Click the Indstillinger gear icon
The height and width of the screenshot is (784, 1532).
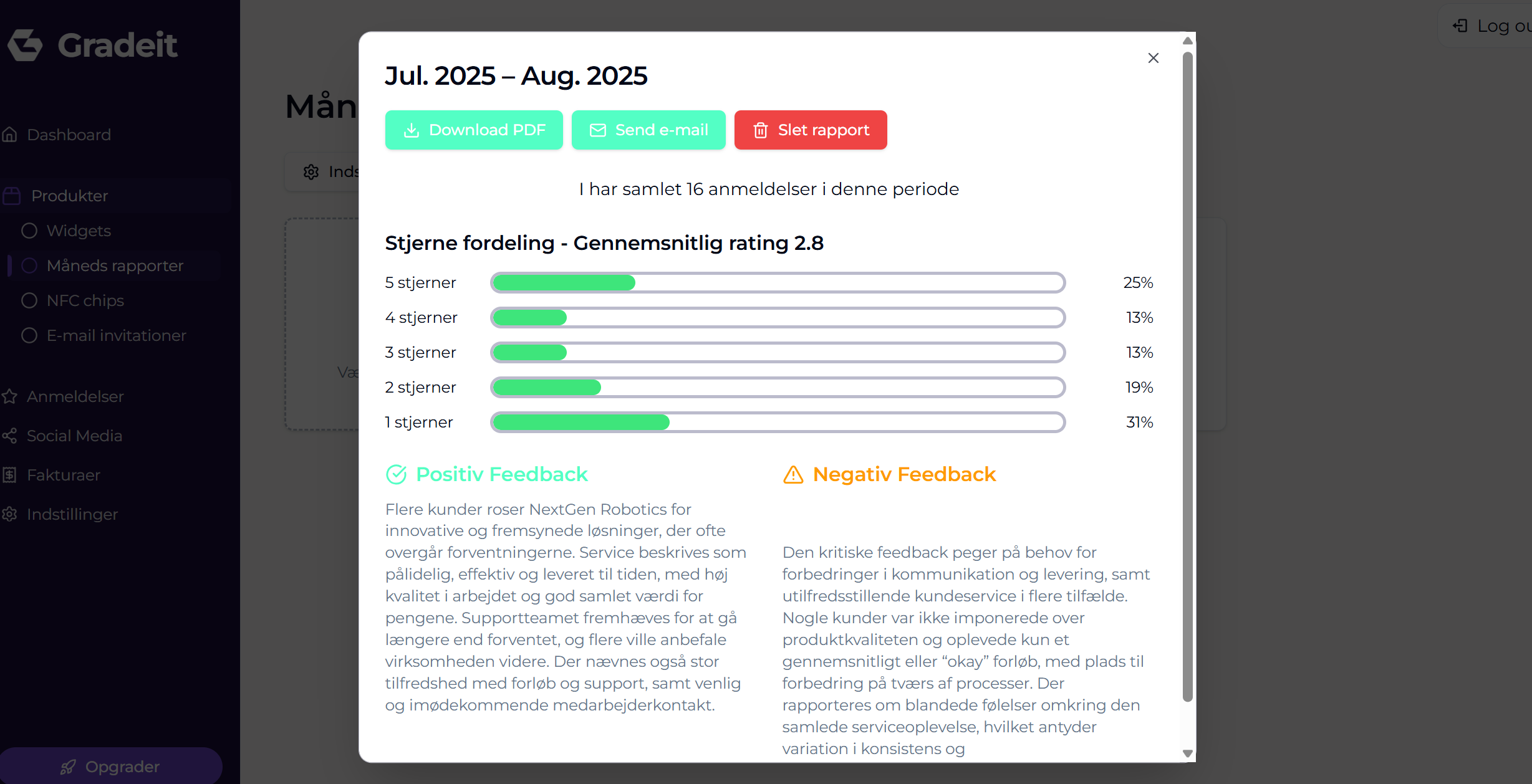pos(10,514)
